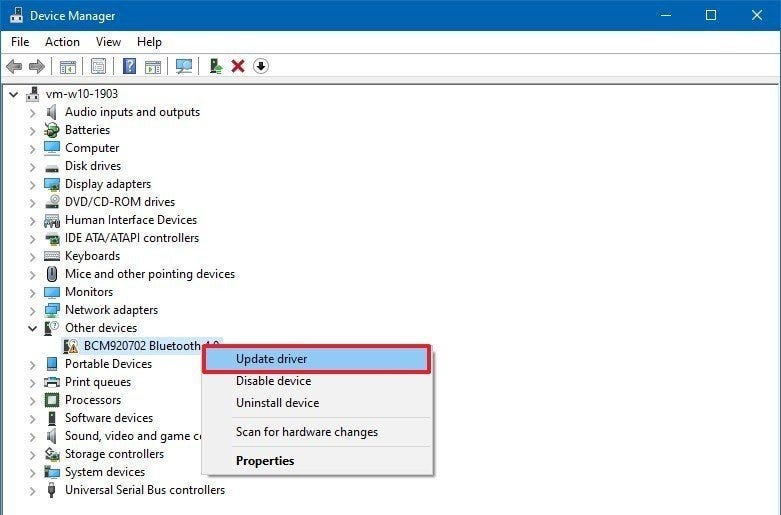Click the Update device driver toolbar icon
781x515 pixels.
216,66
